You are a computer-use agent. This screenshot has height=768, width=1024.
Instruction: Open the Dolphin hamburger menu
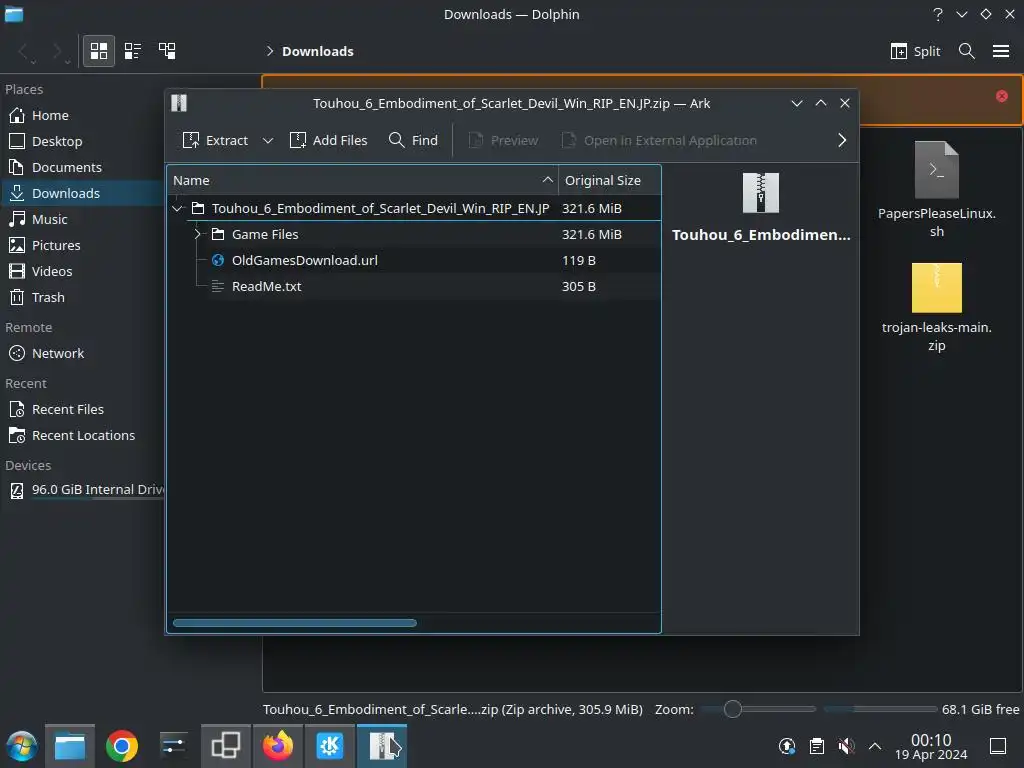coord(1000,51)
